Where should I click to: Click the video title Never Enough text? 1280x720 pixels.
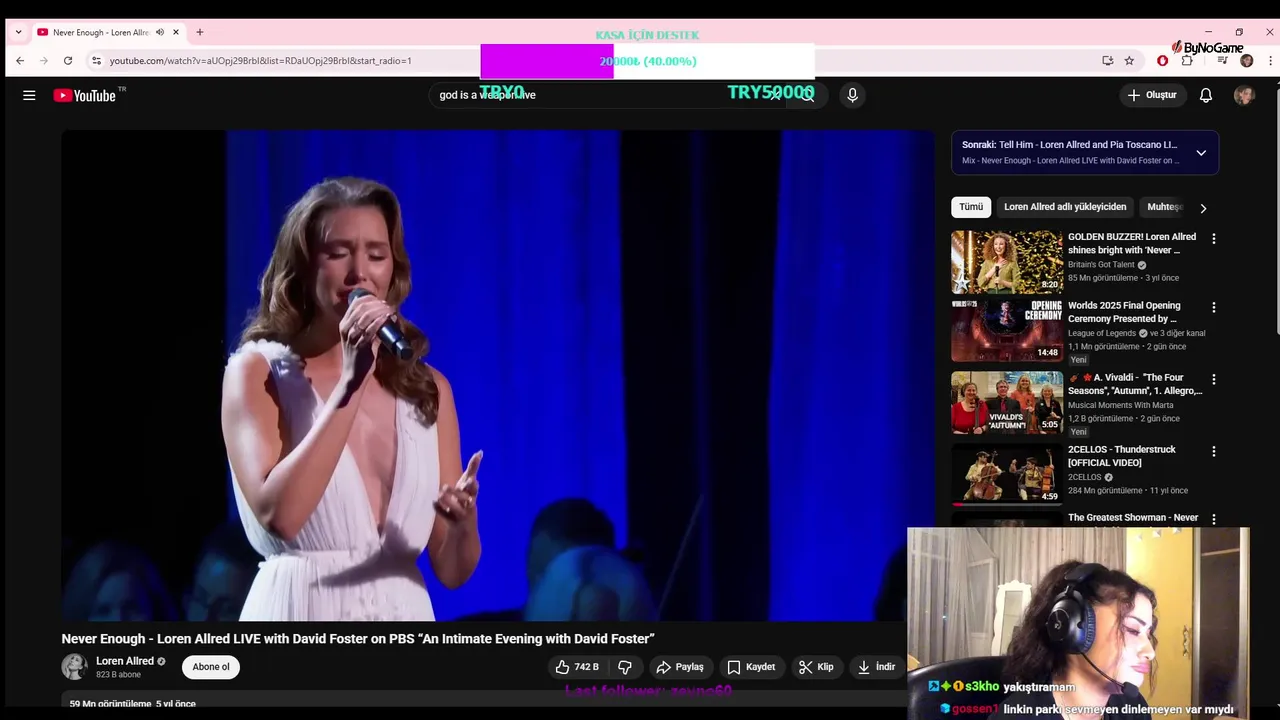pos(357,639)
